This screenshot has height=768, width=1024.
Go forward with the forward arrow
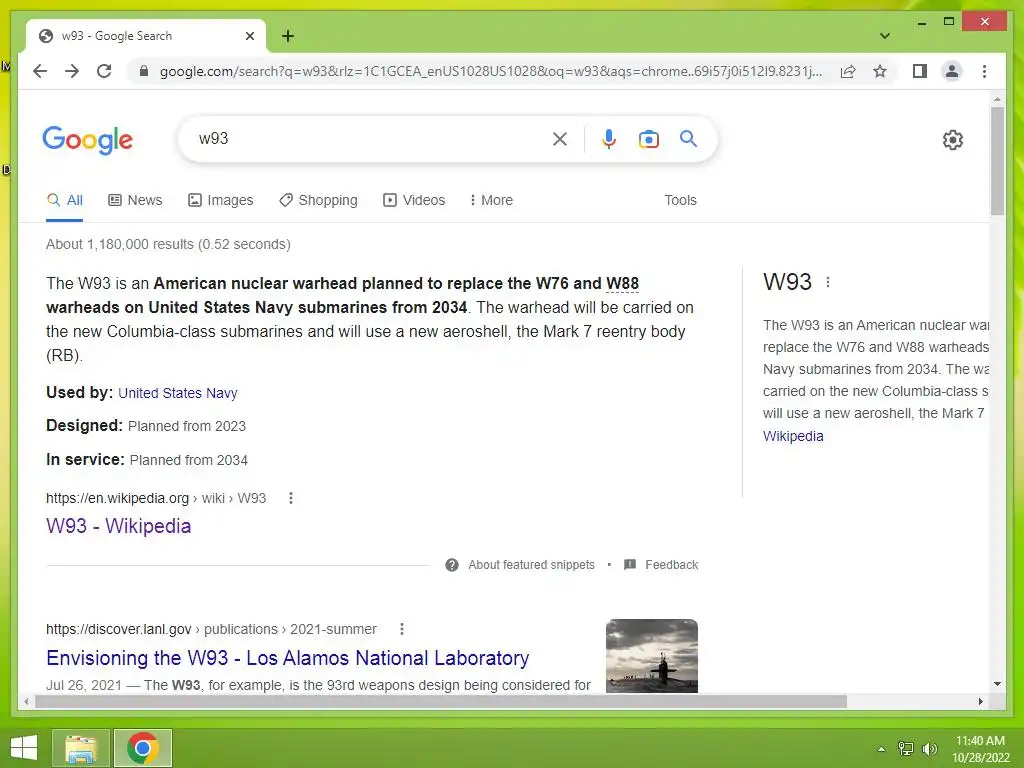point(72,71)
